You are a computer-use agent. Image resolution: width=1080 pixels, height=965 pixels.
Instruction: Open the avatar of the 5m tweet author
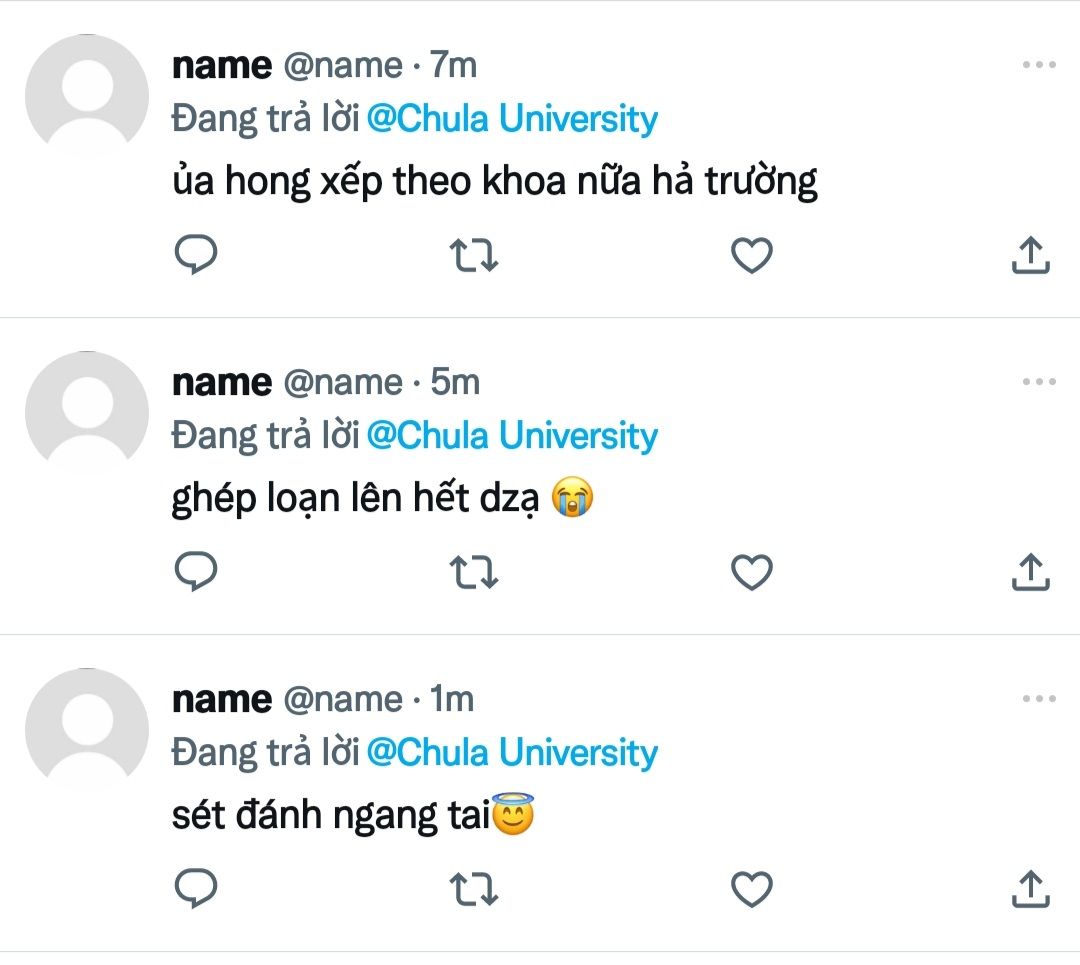[x=86, y=412]
